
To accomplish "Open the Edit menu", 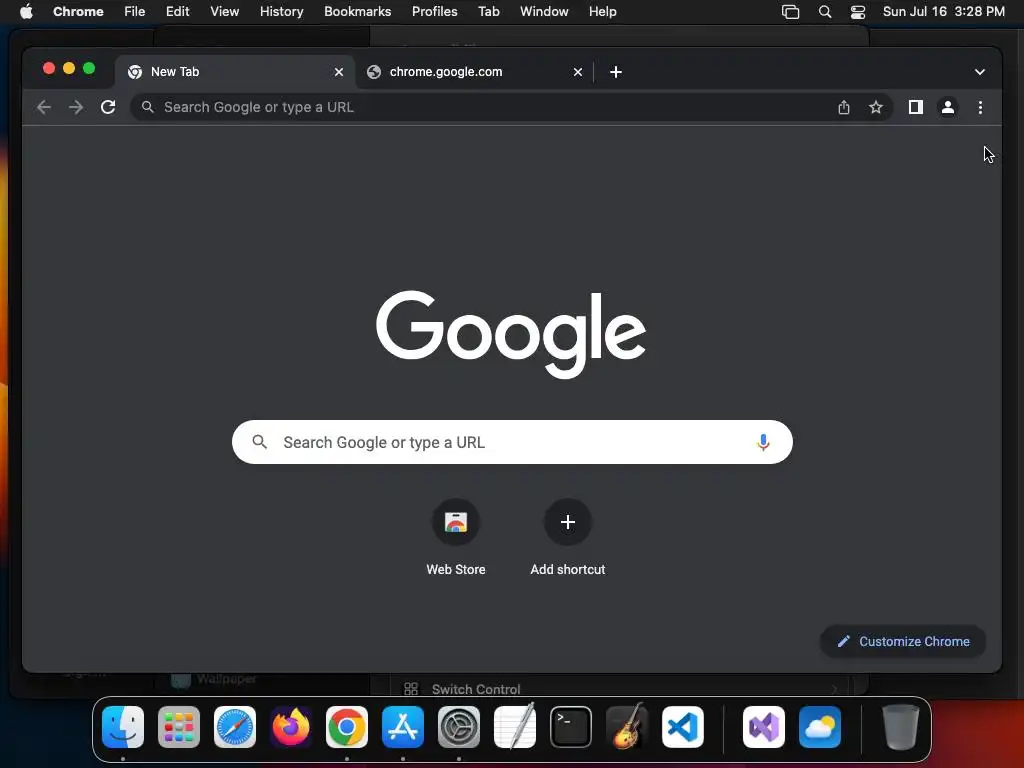I will tap(178, 12).
